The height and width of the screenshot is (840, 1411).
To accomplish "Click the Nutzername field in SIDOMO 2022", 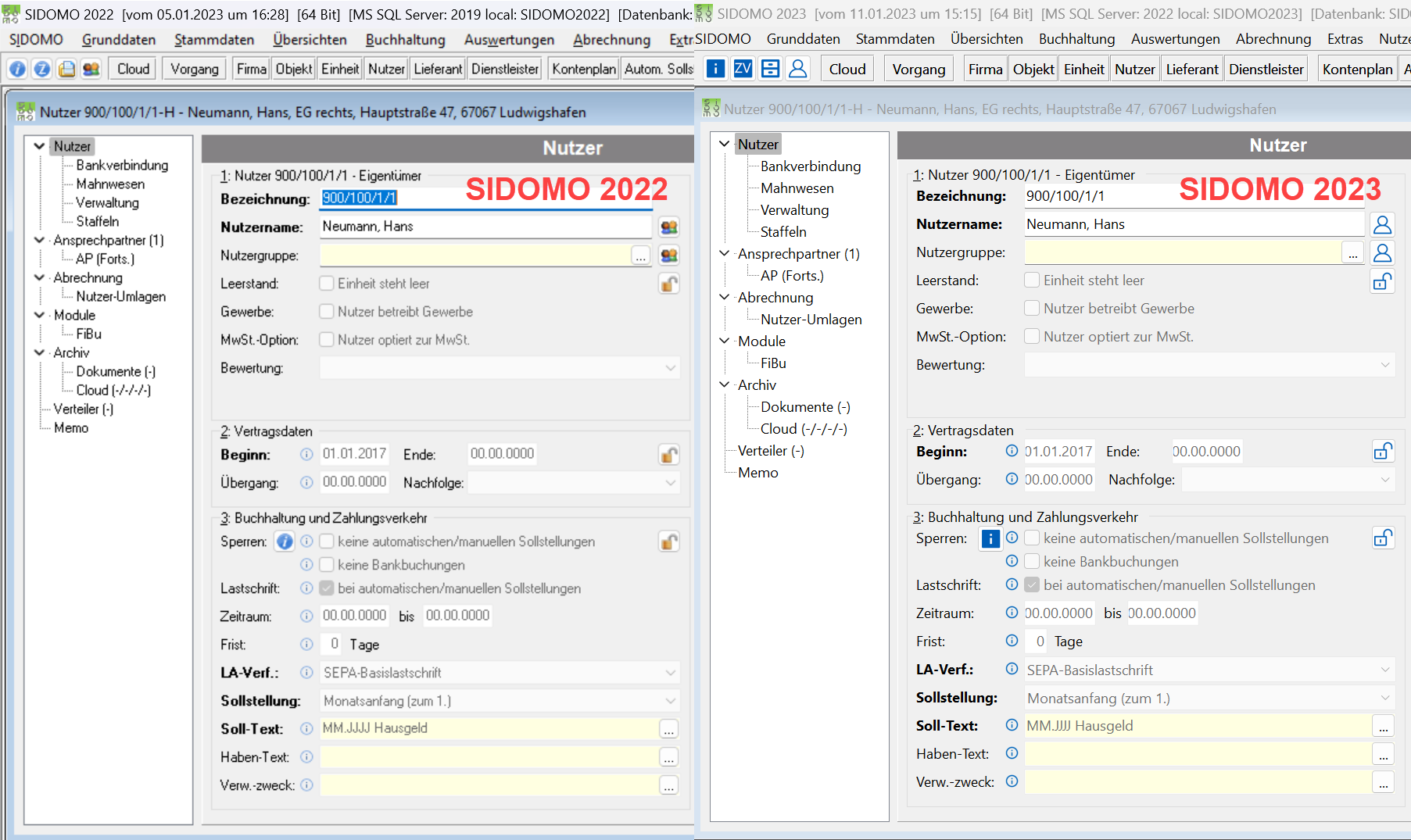I will coord(485,227).
